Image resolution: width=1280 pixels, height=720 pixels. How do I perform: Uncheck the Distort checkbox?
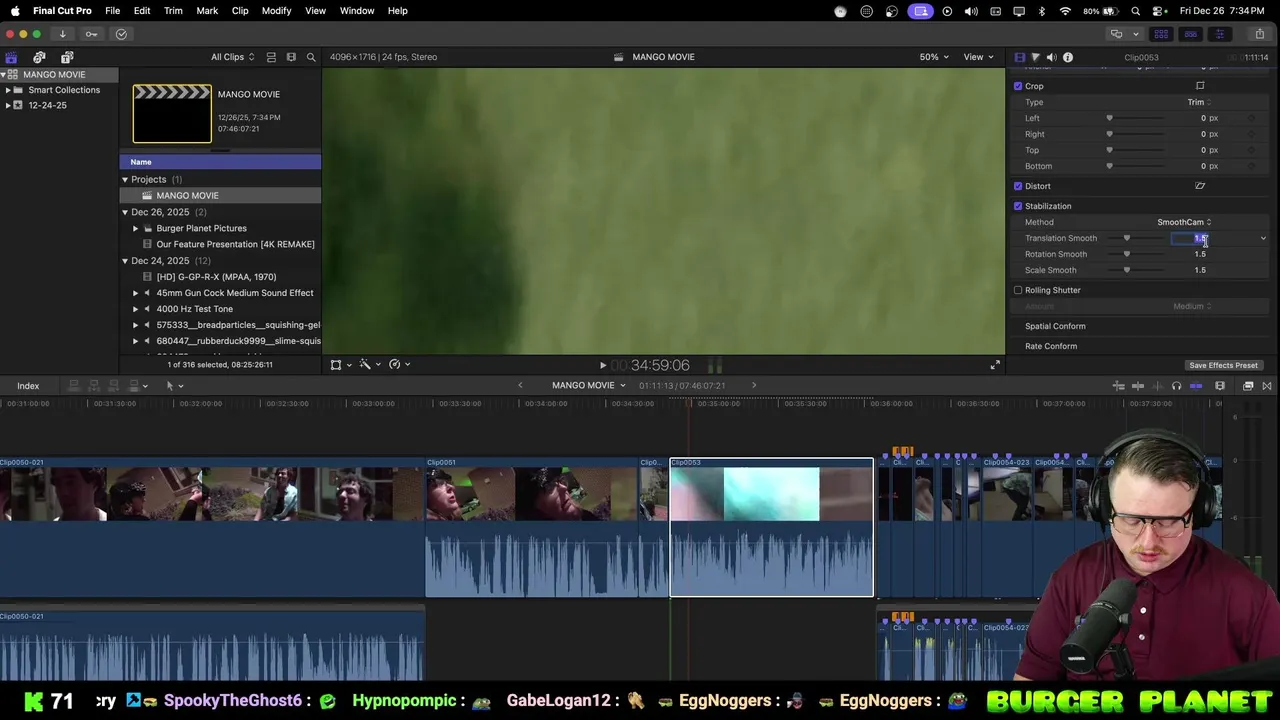[1018, 186]
